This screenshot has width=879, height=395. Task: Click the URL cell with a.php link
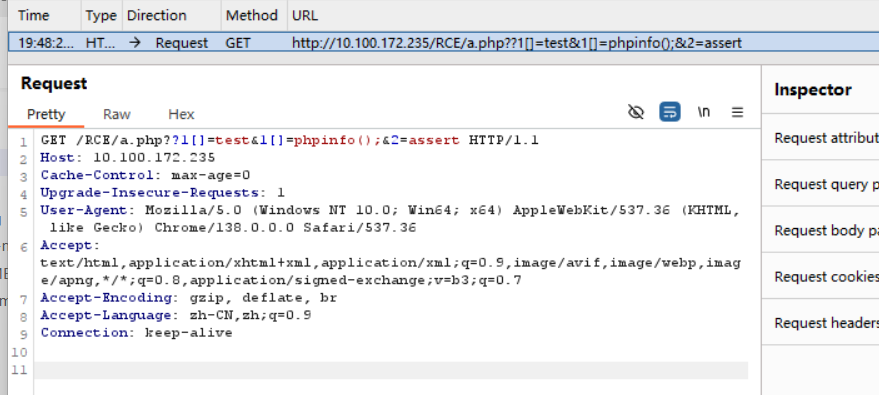(x=517, y=43)
